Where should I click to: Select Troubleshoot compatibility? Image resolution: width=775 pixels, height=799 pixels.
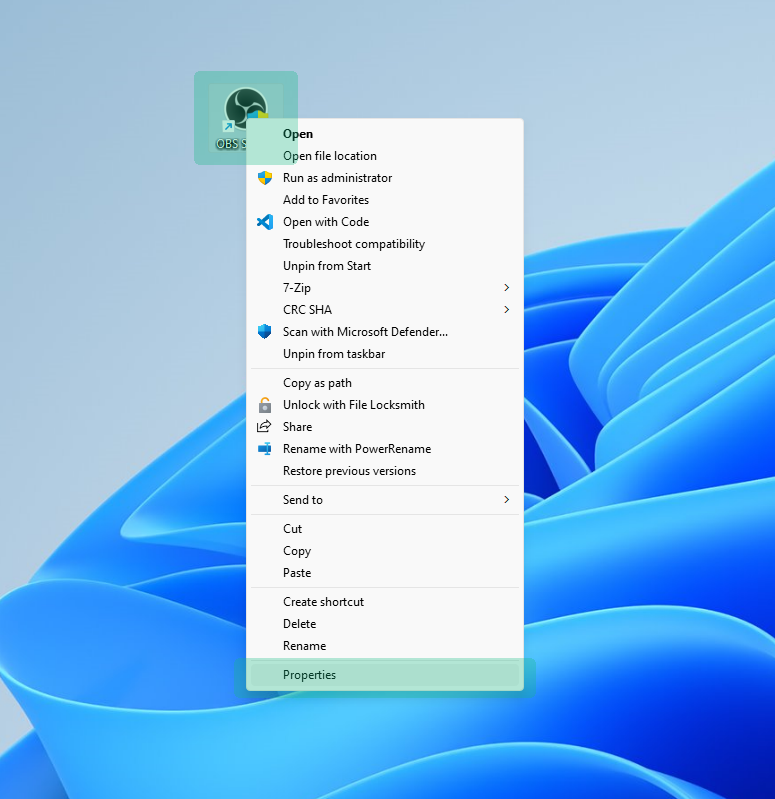pos(354,244)
